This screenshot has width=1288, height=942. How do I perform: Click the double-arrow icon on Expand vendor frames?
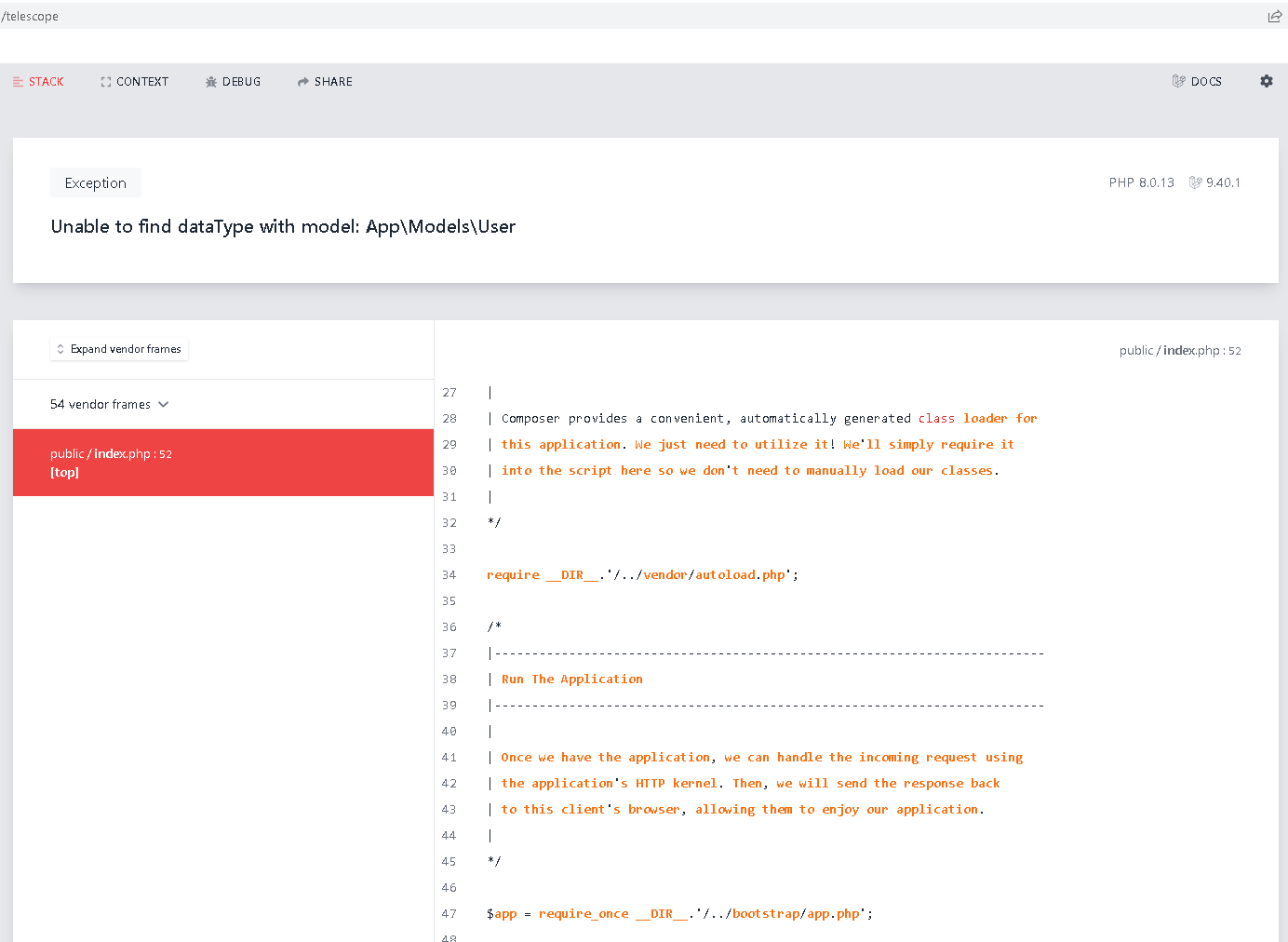coord(60,349)
